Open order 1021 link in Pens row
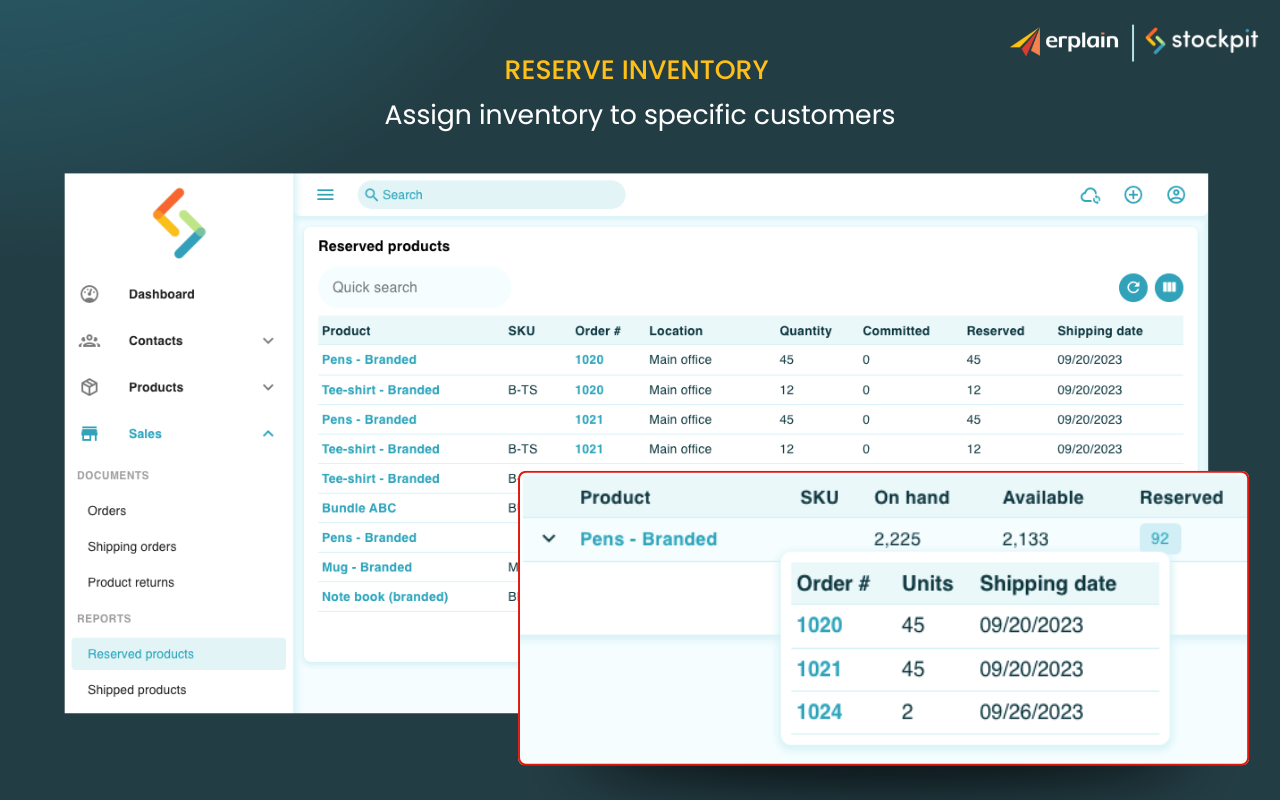The image size is (1280, 800). pos(589,420)
